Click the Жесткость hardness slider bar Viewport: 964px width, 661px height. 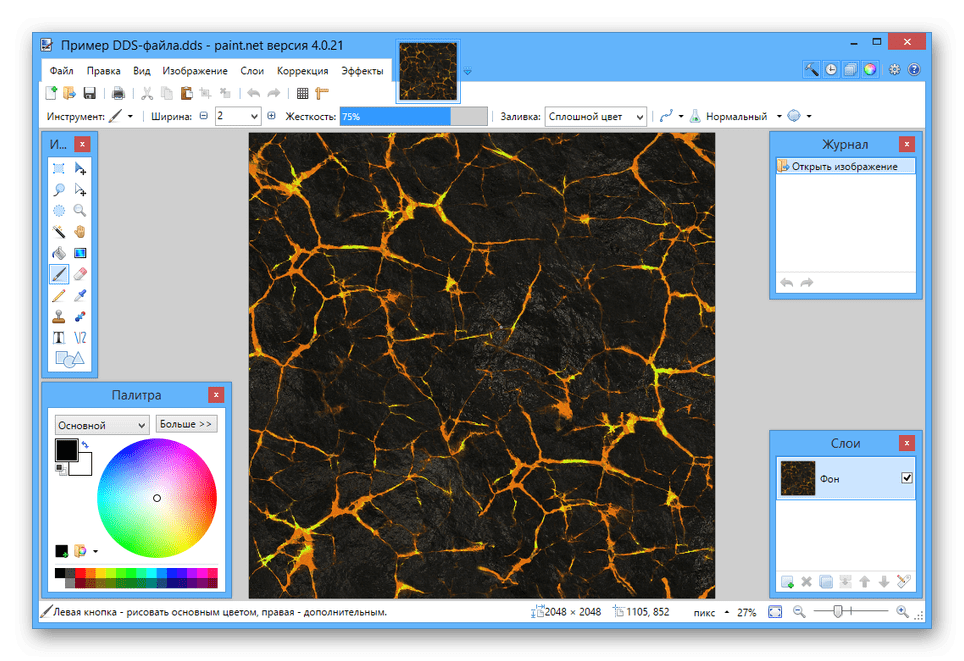(413, 117)
